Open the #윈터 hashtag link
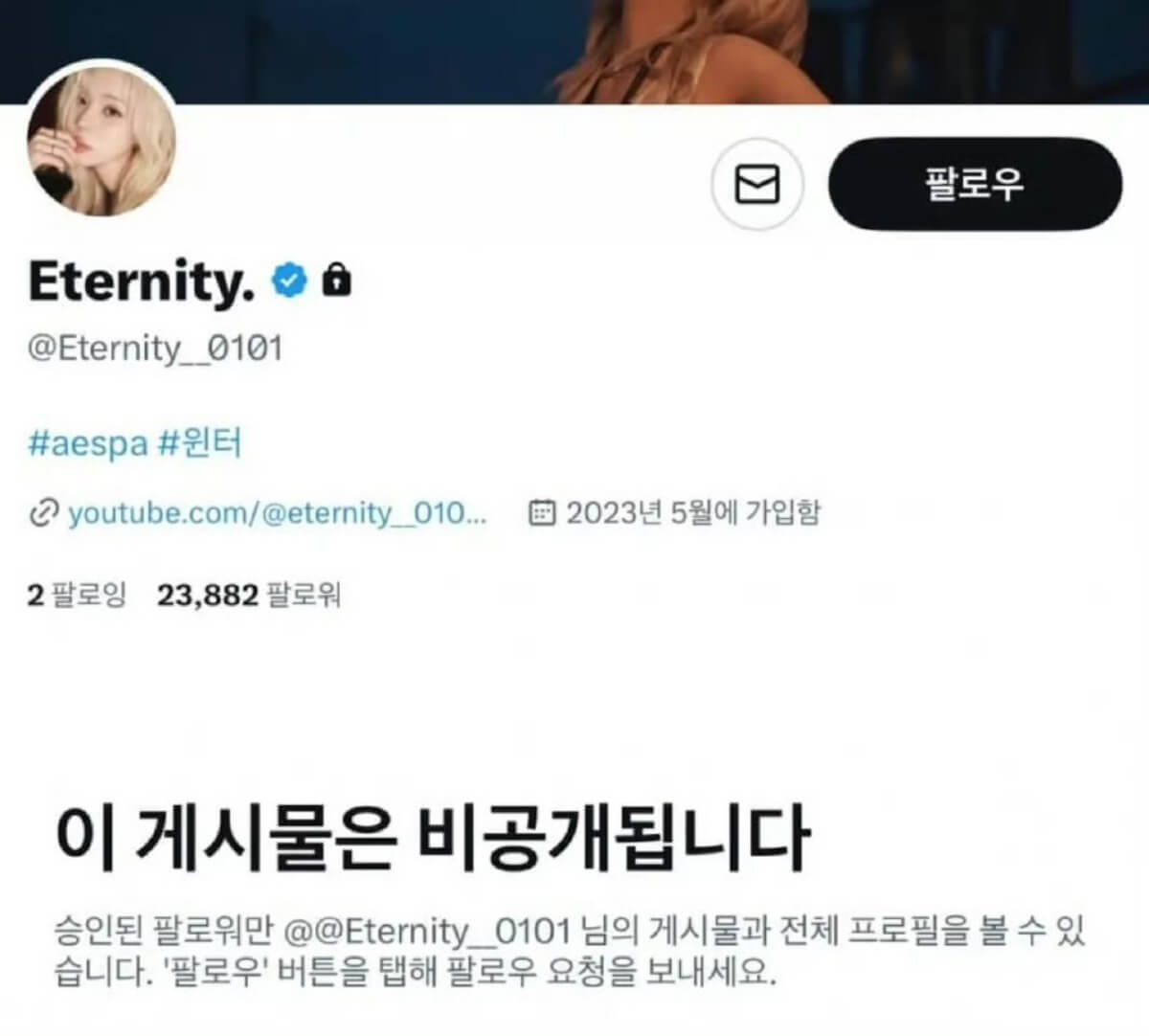Viewport: 1149px width, 1036px height. tap(200, 444)
